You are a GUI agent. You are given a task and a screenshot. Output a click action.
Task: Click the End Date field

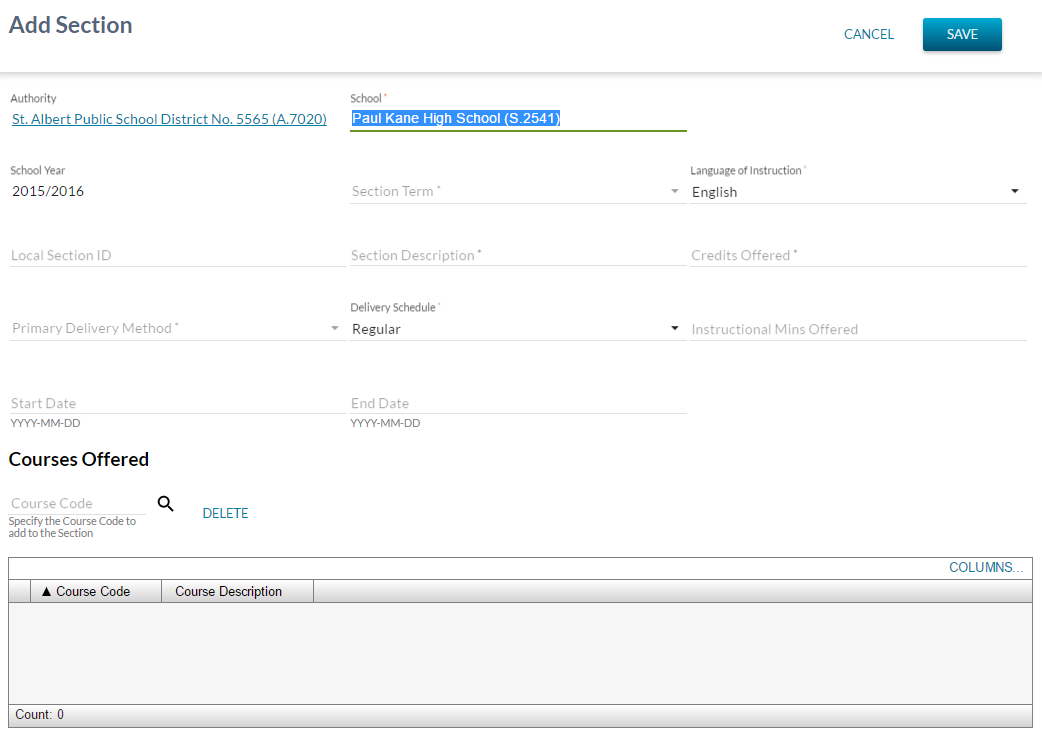coord(517,404)
